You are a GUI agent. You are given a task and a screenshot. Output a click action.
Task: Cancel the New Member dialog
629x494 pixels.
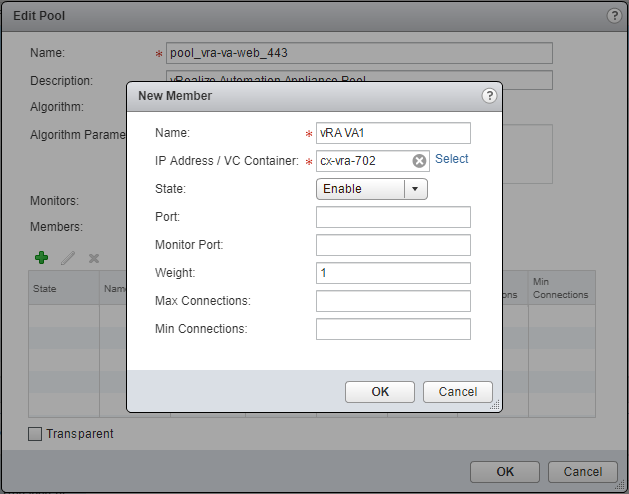[458, 392]
